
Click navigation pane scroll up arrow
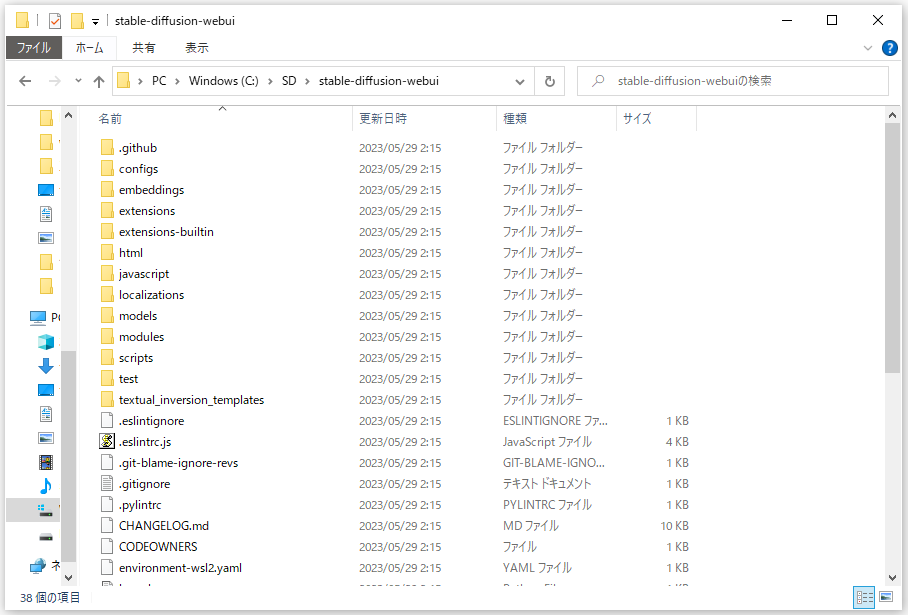click(68, 115)
